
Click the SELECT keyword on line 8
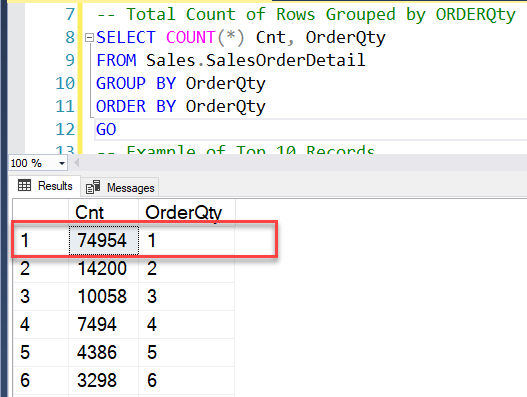pos(126,37)
